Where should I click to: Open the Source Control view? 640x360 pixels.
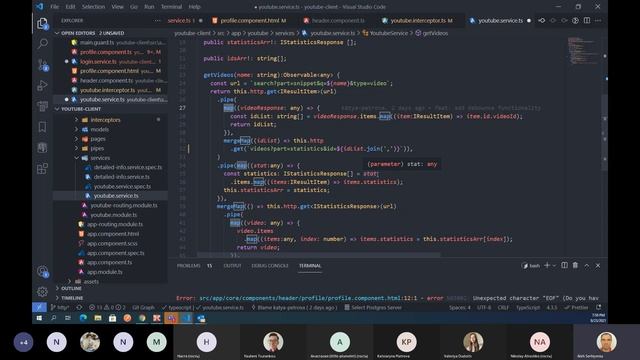point(42,64)
